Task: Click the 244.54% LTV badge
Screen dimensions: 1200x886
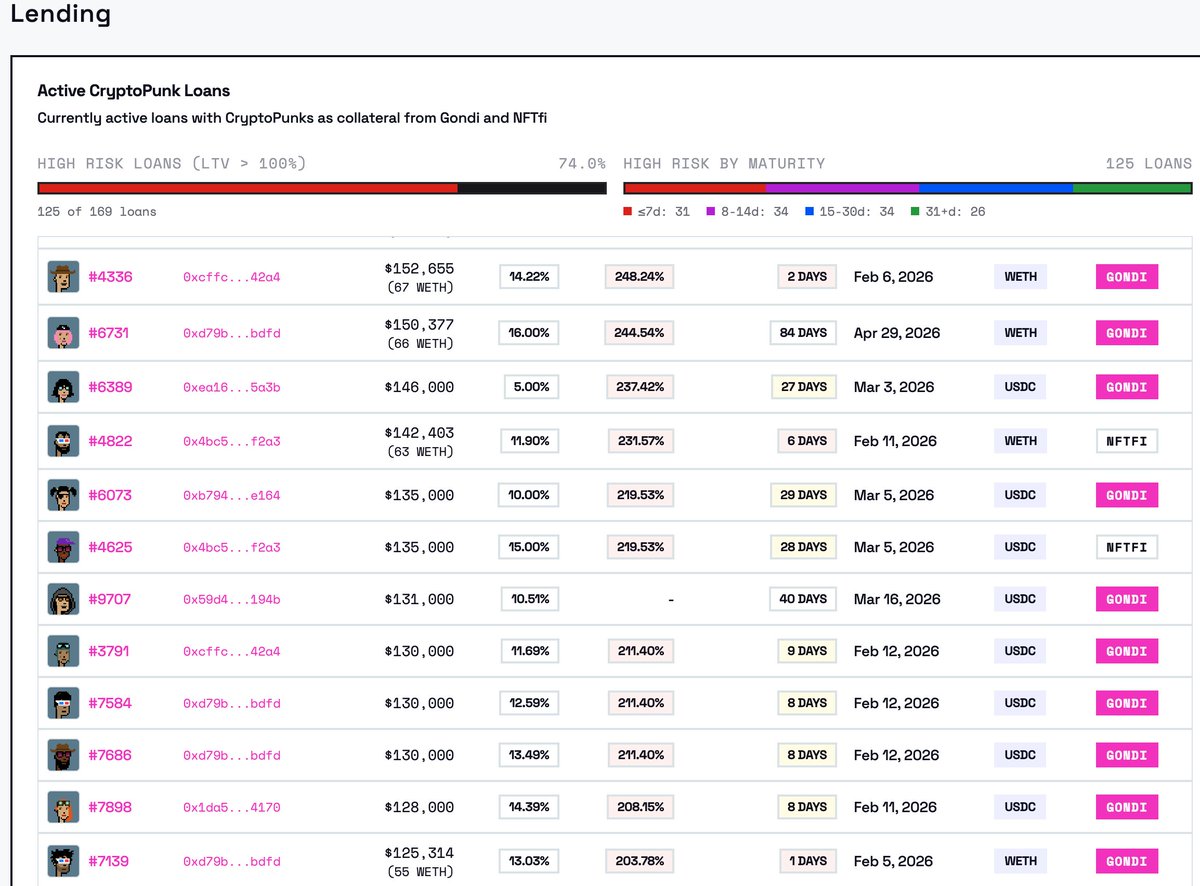Action: [640, 333]
